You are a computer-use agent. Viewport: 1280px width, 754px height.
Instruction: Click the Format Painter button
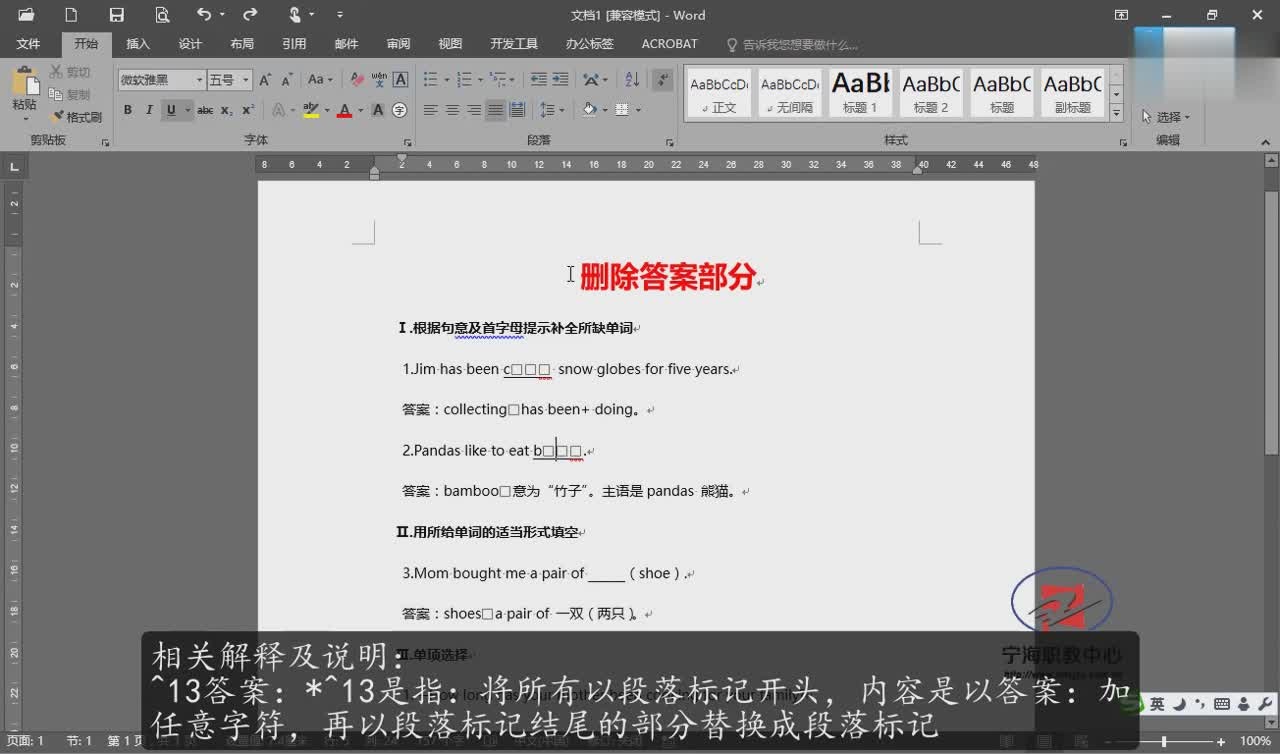pos(77,117)
